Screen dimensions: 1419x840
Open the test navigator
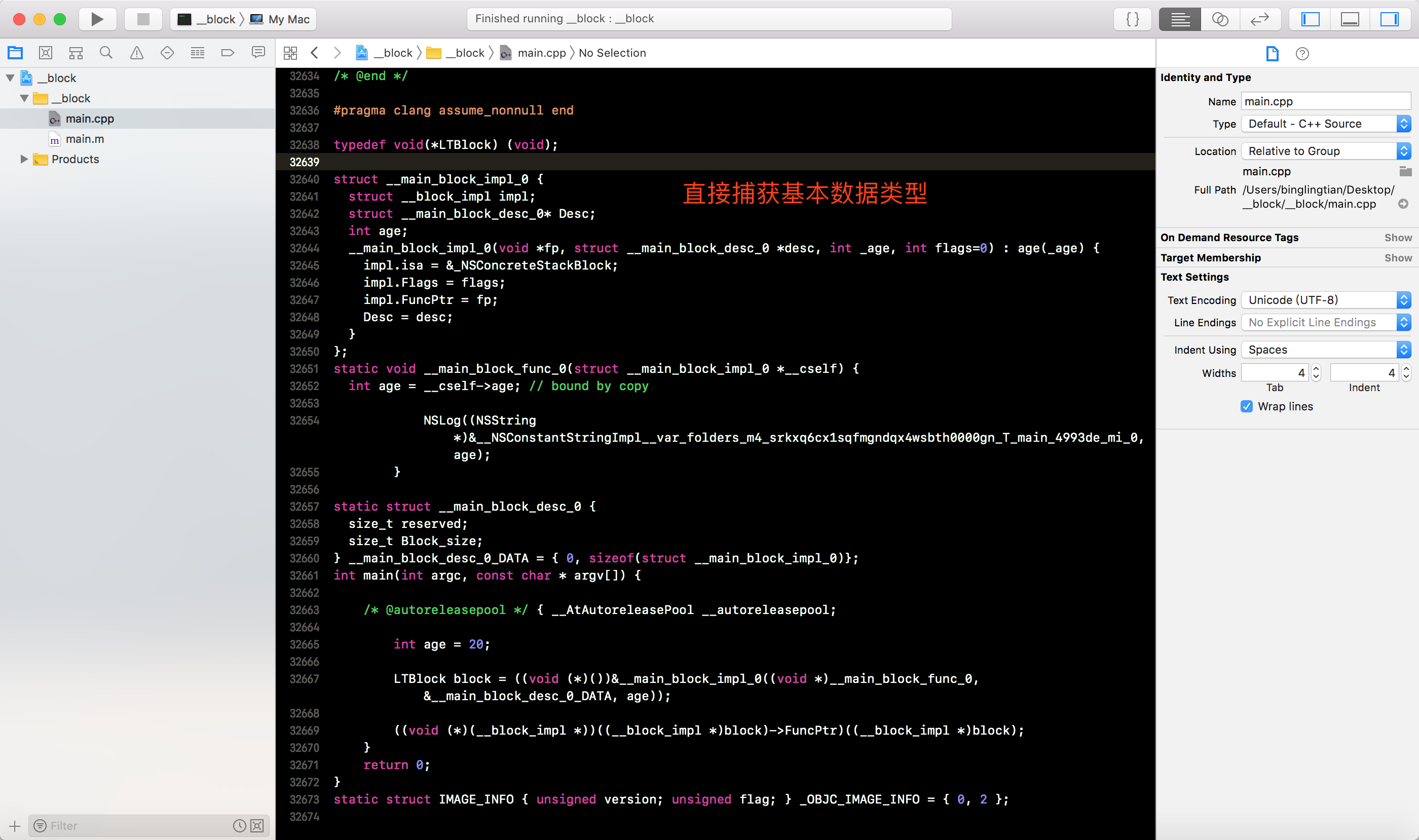167,53
